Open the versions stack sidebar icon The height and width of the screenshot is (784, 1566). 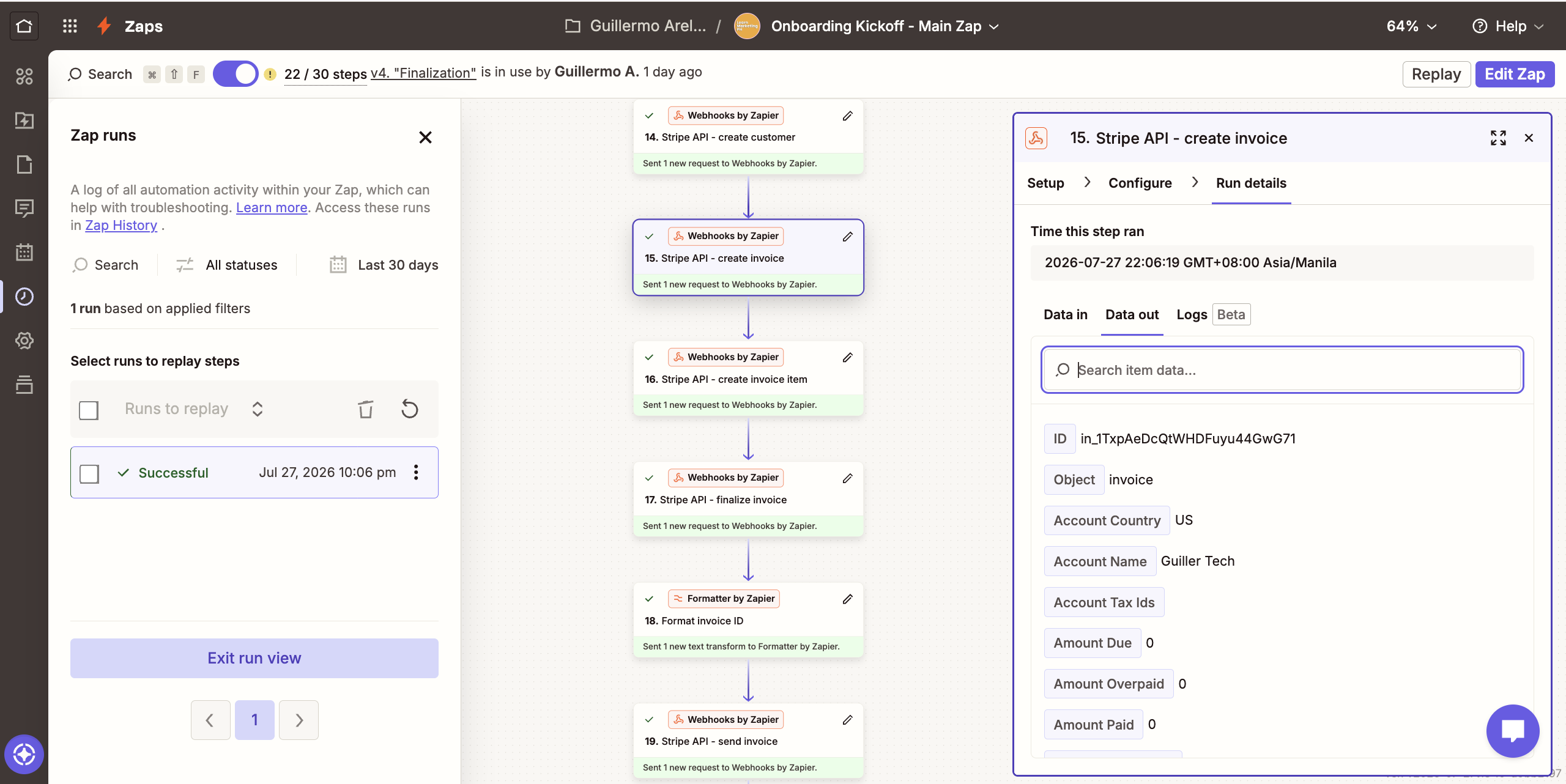coord(24,385)
